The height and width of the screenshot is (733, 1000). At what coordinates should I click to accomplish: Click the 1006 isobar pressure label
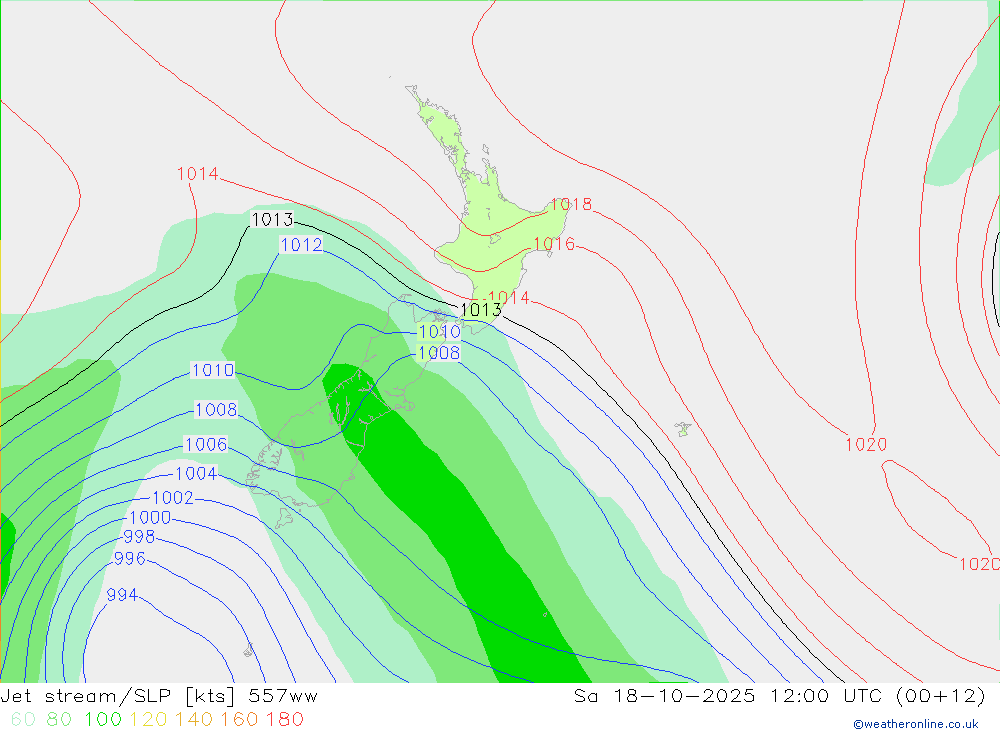(x=205, y=444)
